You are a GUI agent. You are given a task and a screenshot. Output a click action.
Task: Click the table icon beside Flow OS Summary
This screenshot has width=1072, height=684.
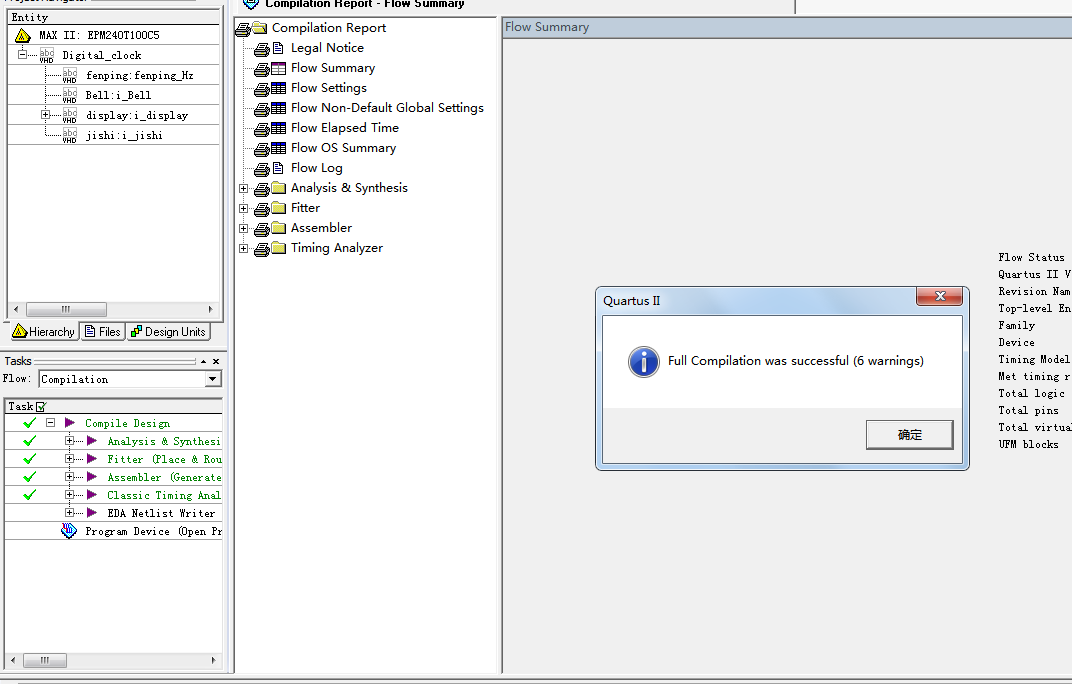click(278, 148)
